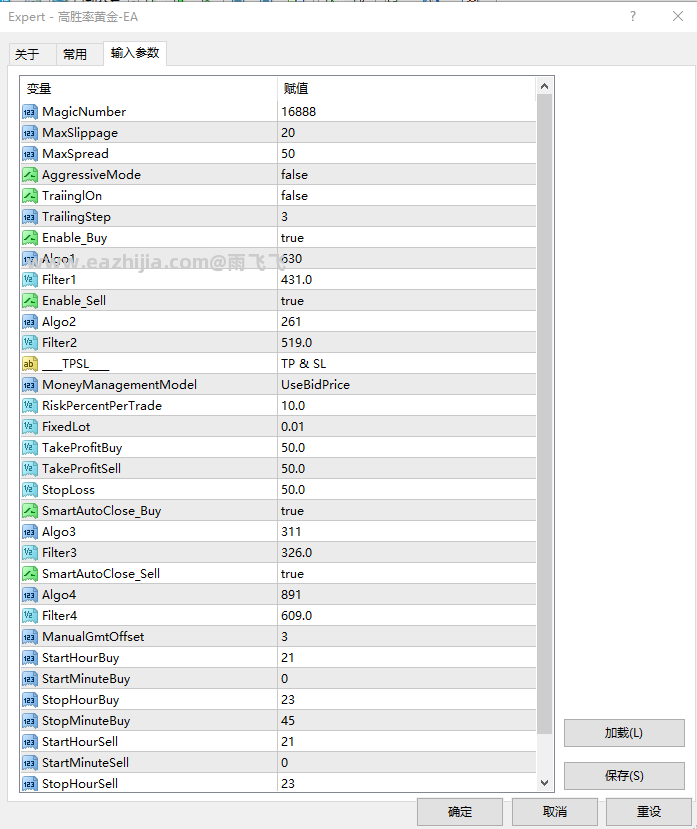Click the MaxSlippage row icon
The height and width of the screenshot is (829, 697).
tap(30, 133)
